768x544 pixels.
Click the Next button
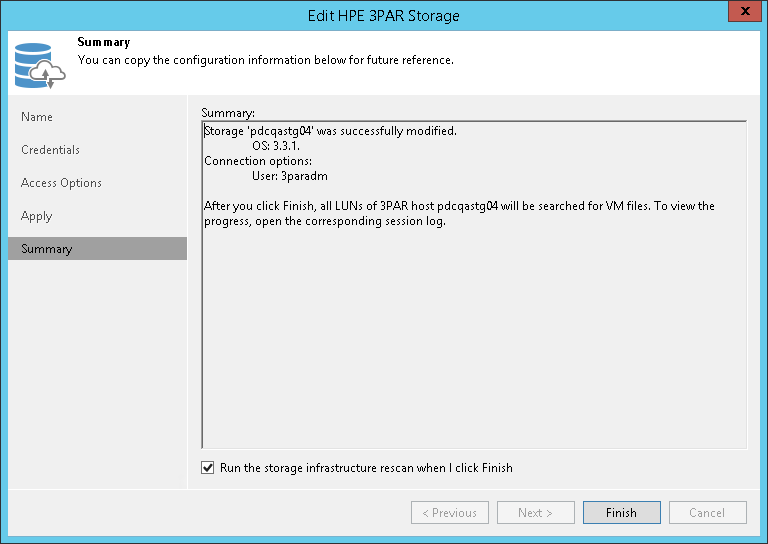point(535,512)
